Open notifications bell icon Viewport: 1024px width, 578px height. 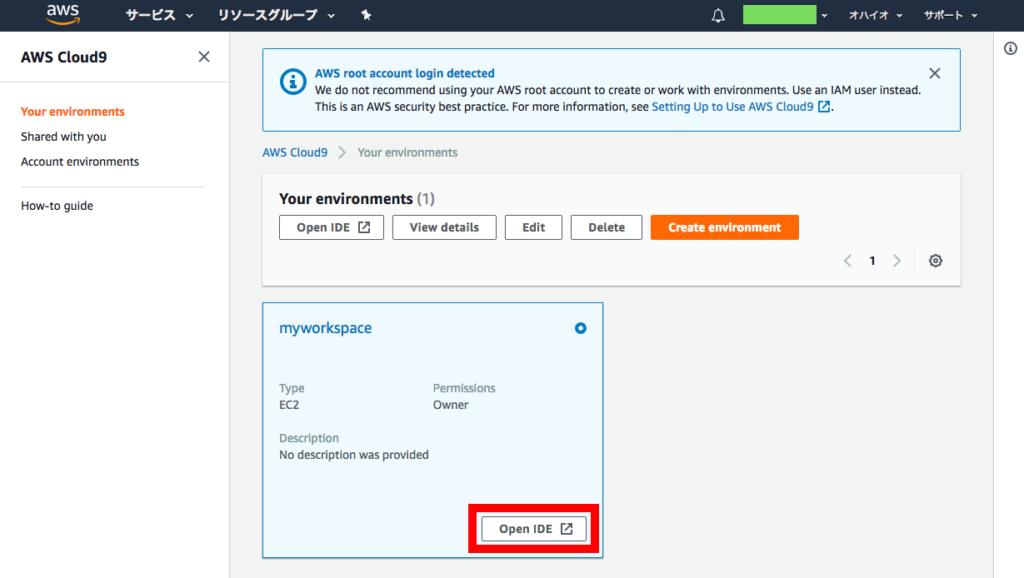point(718,15)
